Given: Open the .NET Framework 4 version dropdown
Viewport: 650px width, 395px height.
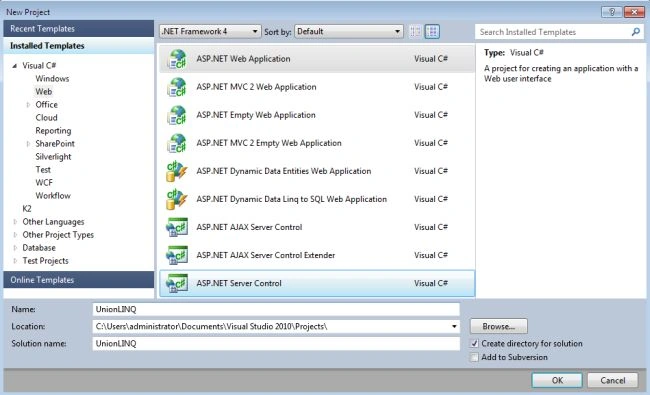Looking at the screenshot, I should coord(210,32).
